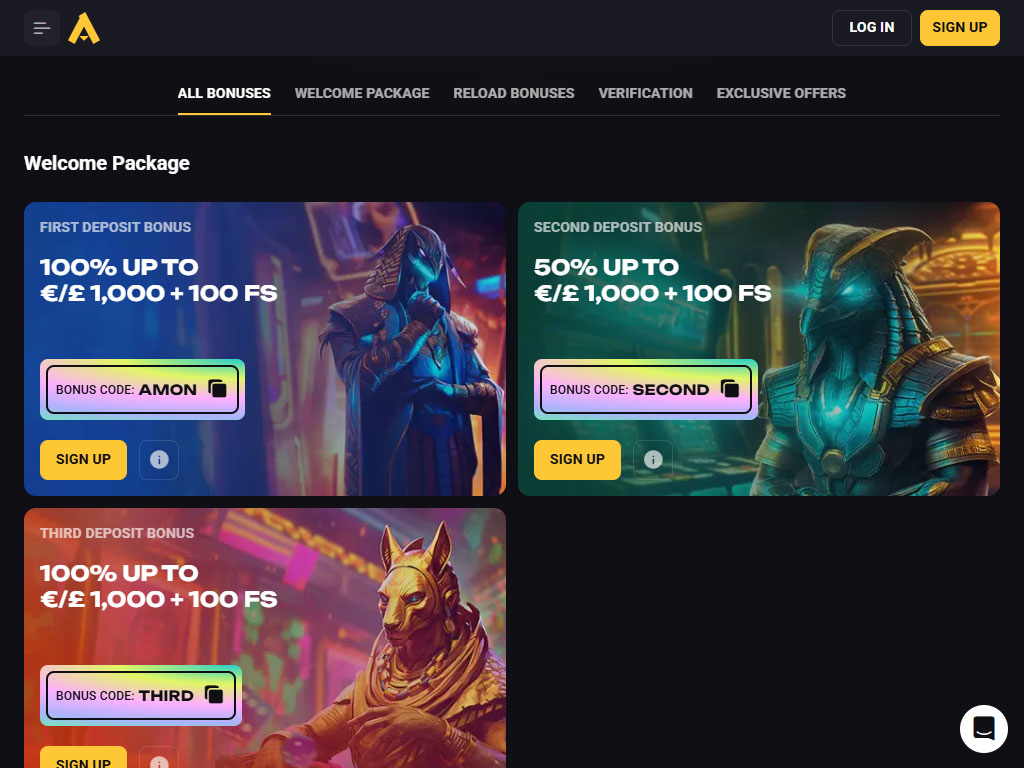Copy the THIRD bonus code icon

[x=214, y=694]
